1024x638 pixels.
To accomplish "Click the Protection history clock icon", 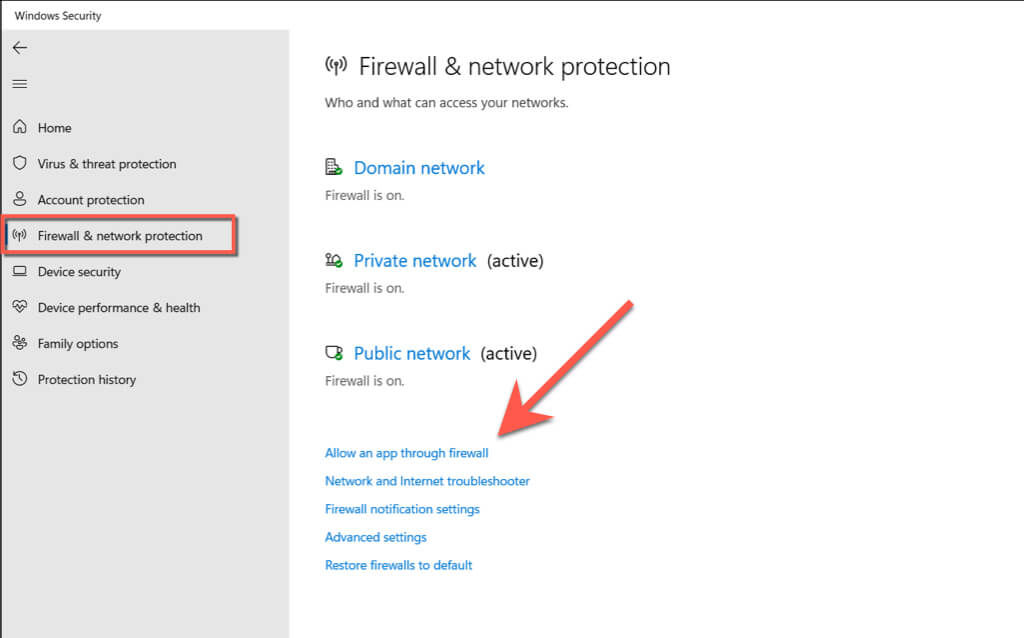I will [19, 380].
